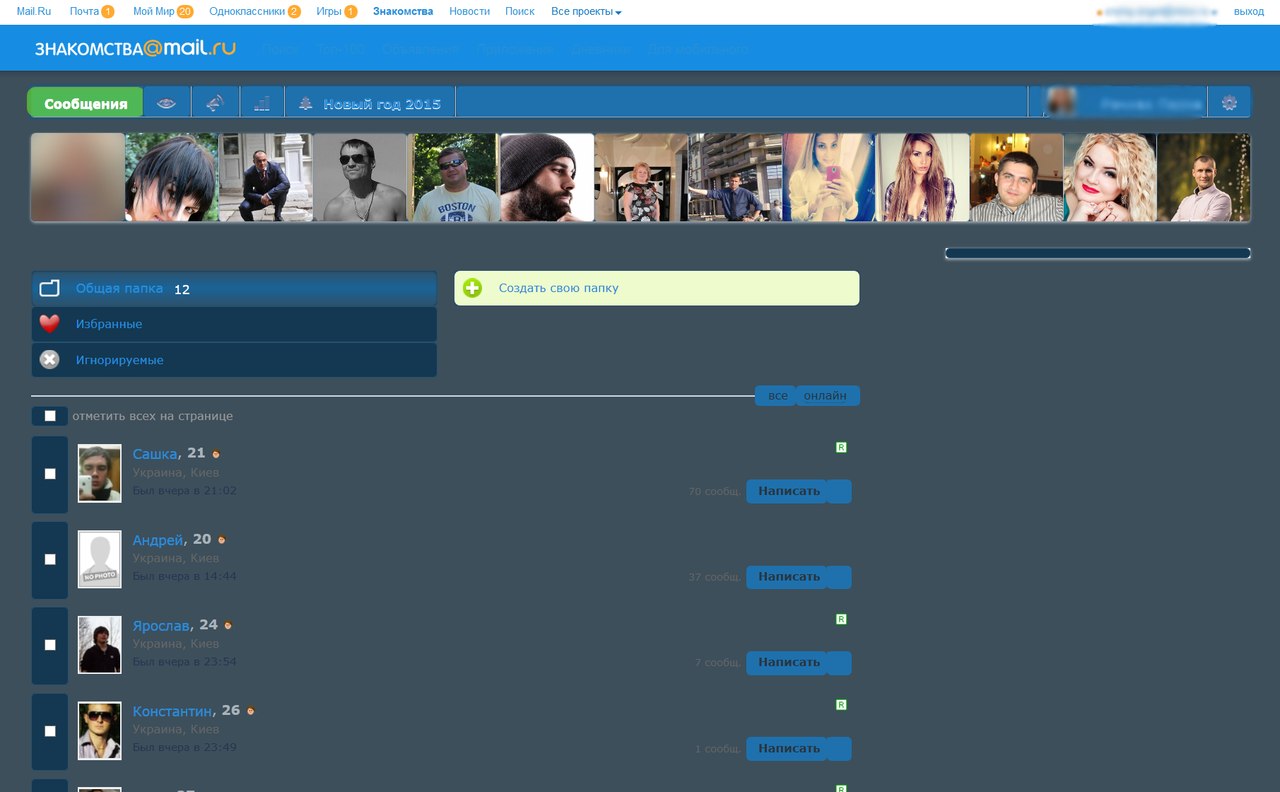Image resolution: width=1280 pixels, height=792 pixels.
Task: Go to Почта in the top bar
Action: pos(84,12)
